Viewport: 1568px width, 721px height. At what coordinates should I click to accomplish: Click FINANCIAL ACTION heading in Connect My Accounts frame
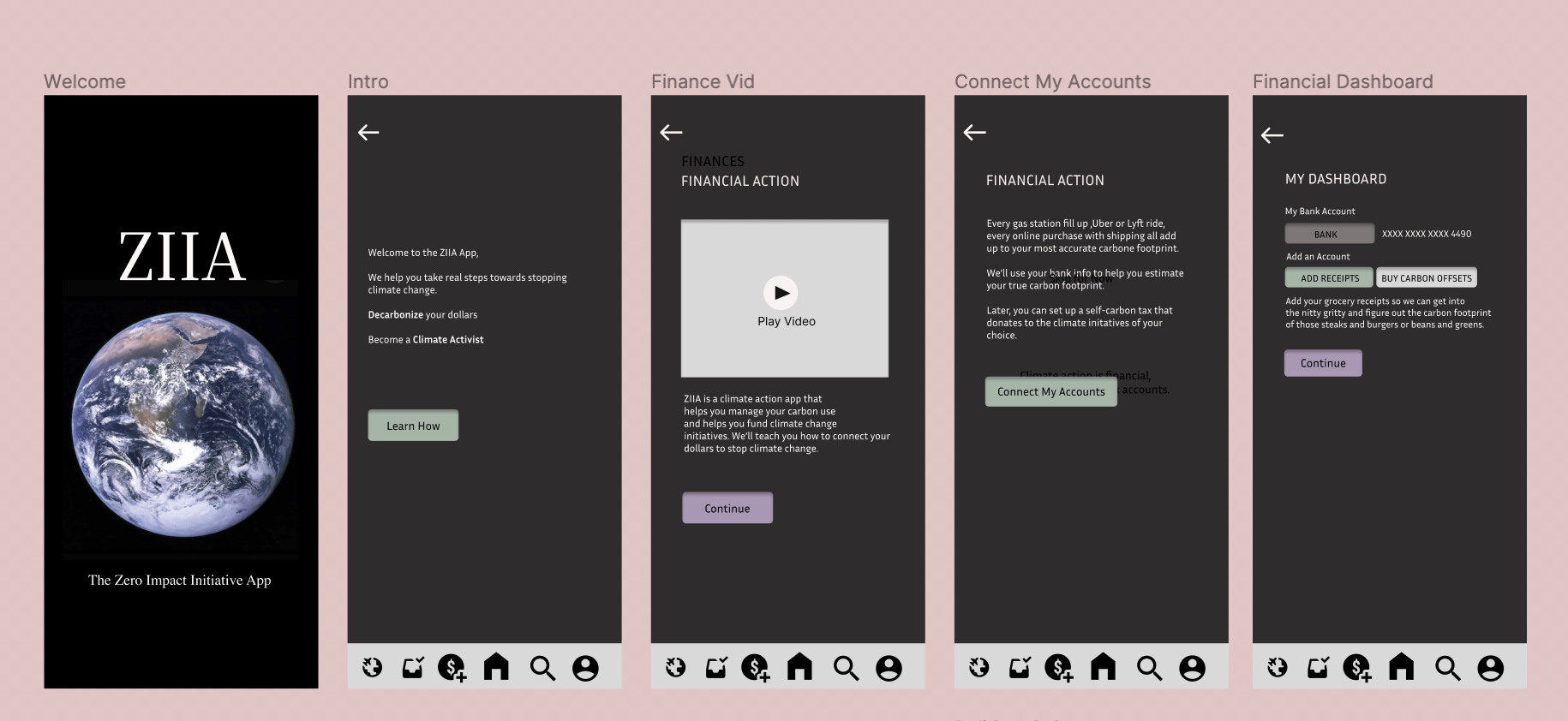[1045, 180]
